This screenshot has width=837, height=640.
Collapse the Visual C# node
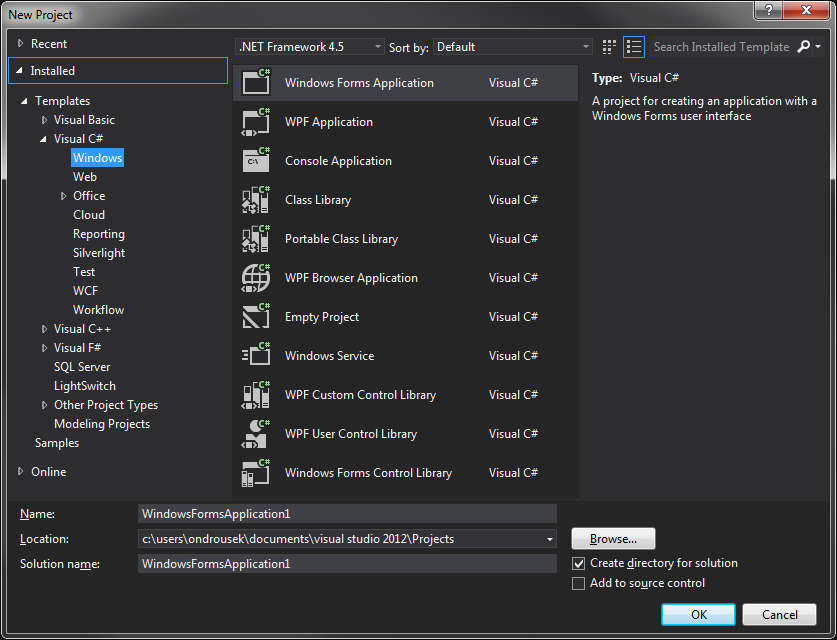[43, 139]
